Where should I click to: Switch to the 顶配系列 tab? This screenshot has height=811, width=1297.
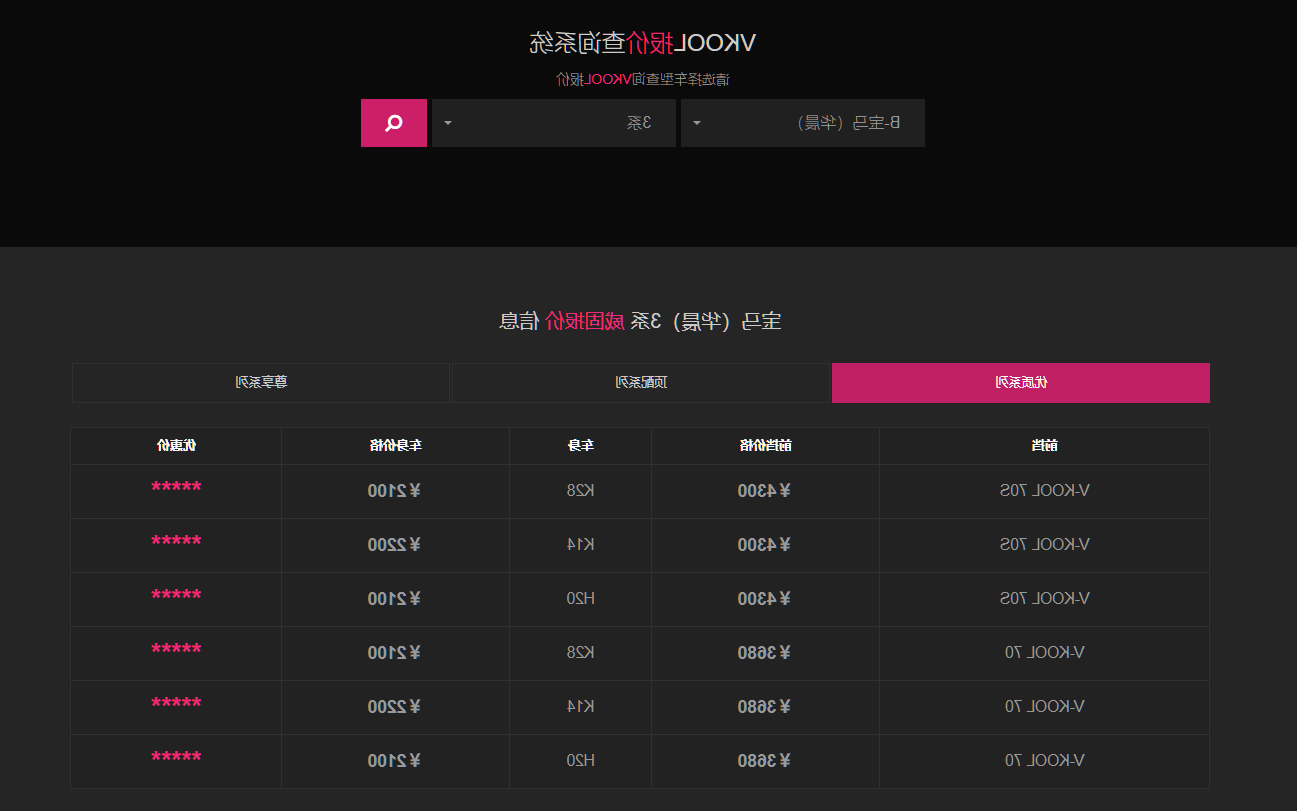[x=641, y=383]
